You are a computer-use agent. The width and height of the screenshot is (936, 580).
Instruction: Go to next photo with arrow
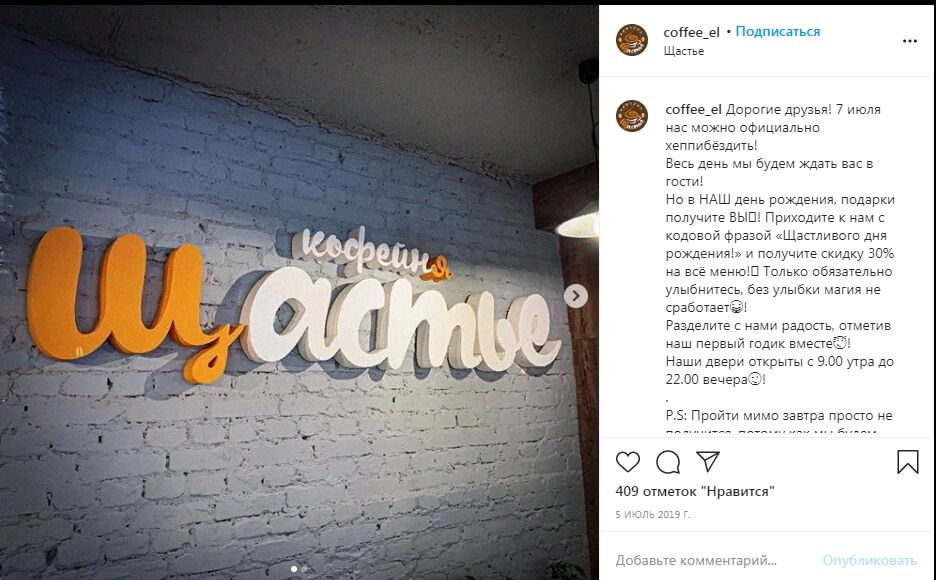[x=576, y=295]
